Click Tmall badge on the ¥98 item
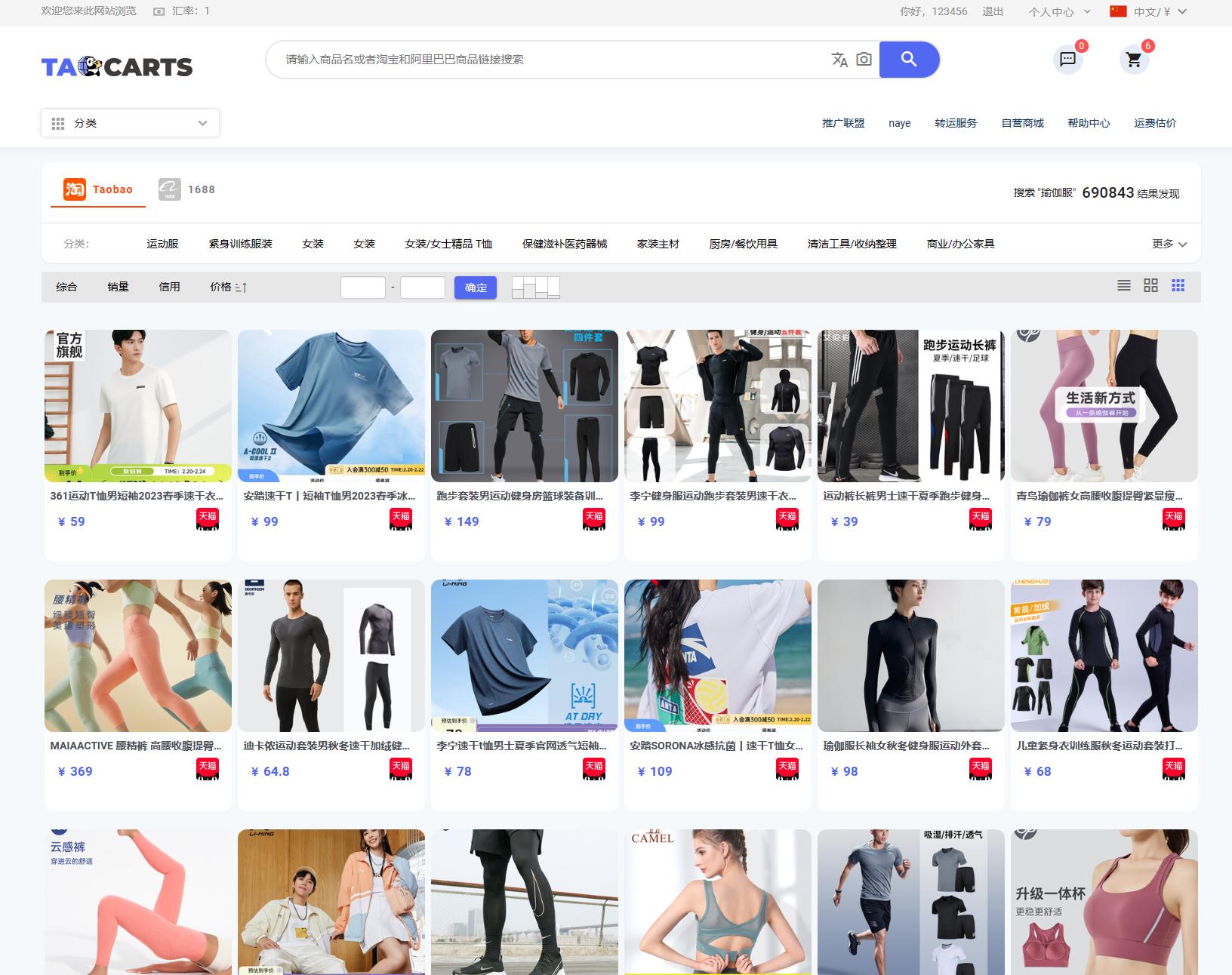Screen dimensions: 1232x975 coord(981,770)
